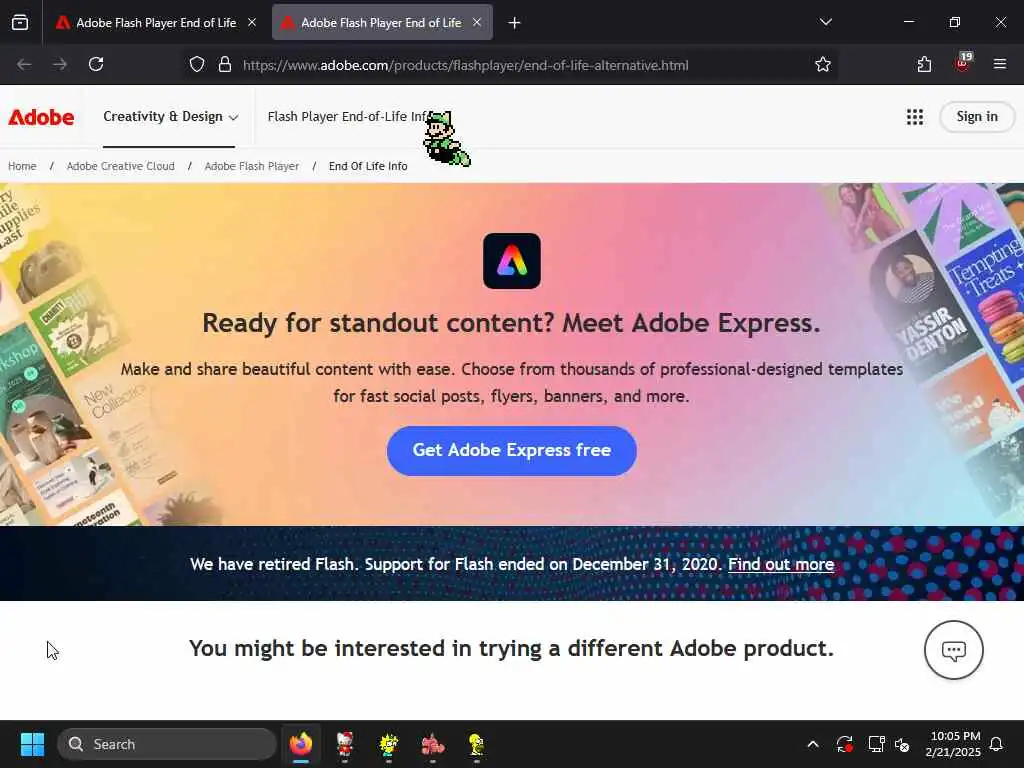Reload the current Adobe page
Viewport: 1024px width, 768px height.
pyautogui.click(x=96, y=64)
